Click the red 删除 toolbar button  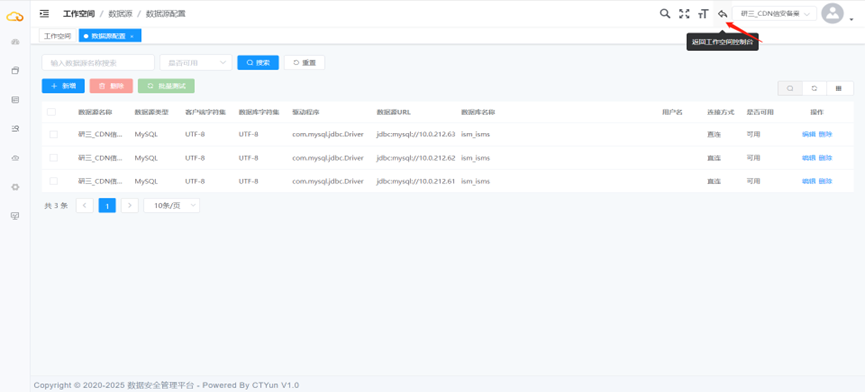(111, 86)
